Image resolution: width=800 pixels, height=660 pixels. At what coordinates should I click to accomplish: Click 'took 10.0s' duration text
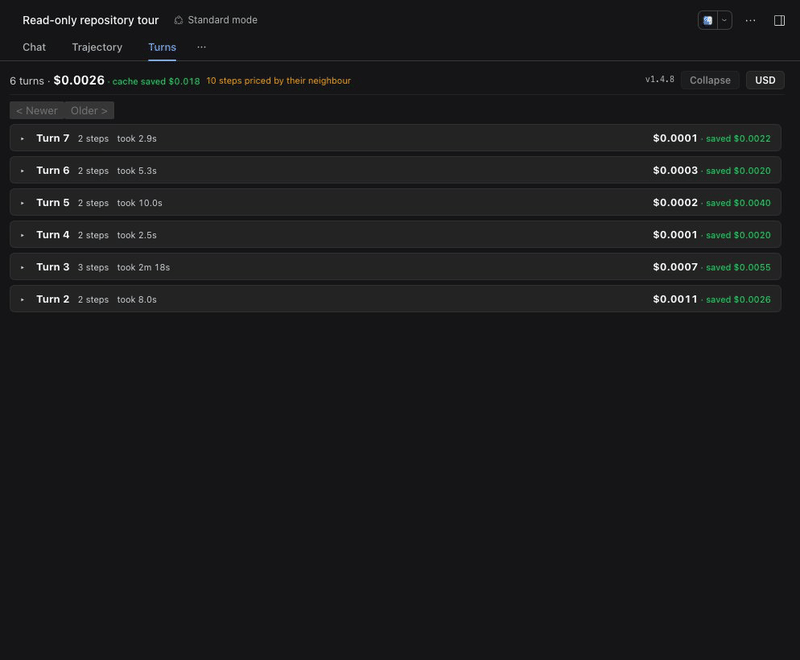[x=139, y=203]
